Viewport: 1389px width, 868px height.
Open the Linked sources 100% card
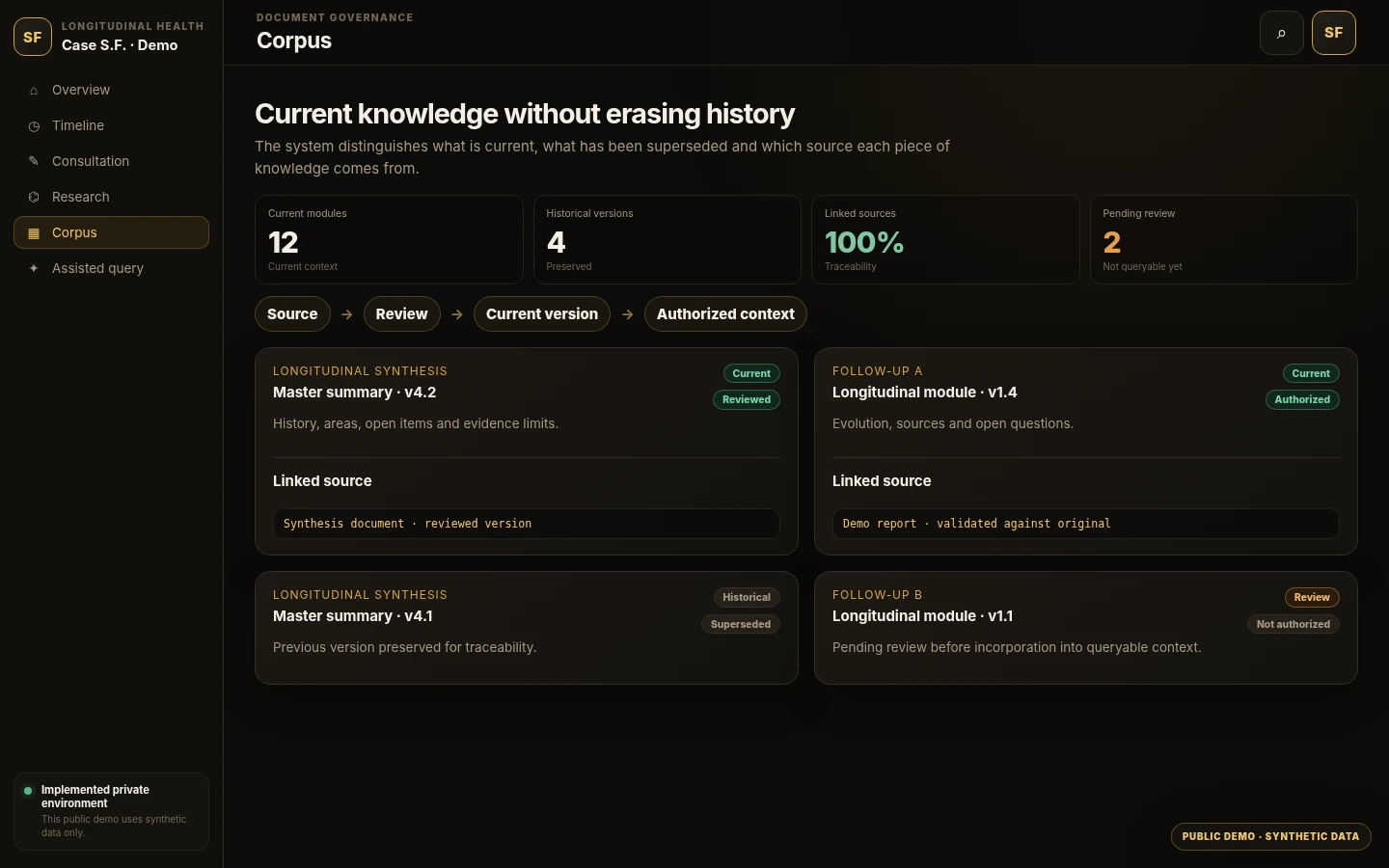[945, 240]
